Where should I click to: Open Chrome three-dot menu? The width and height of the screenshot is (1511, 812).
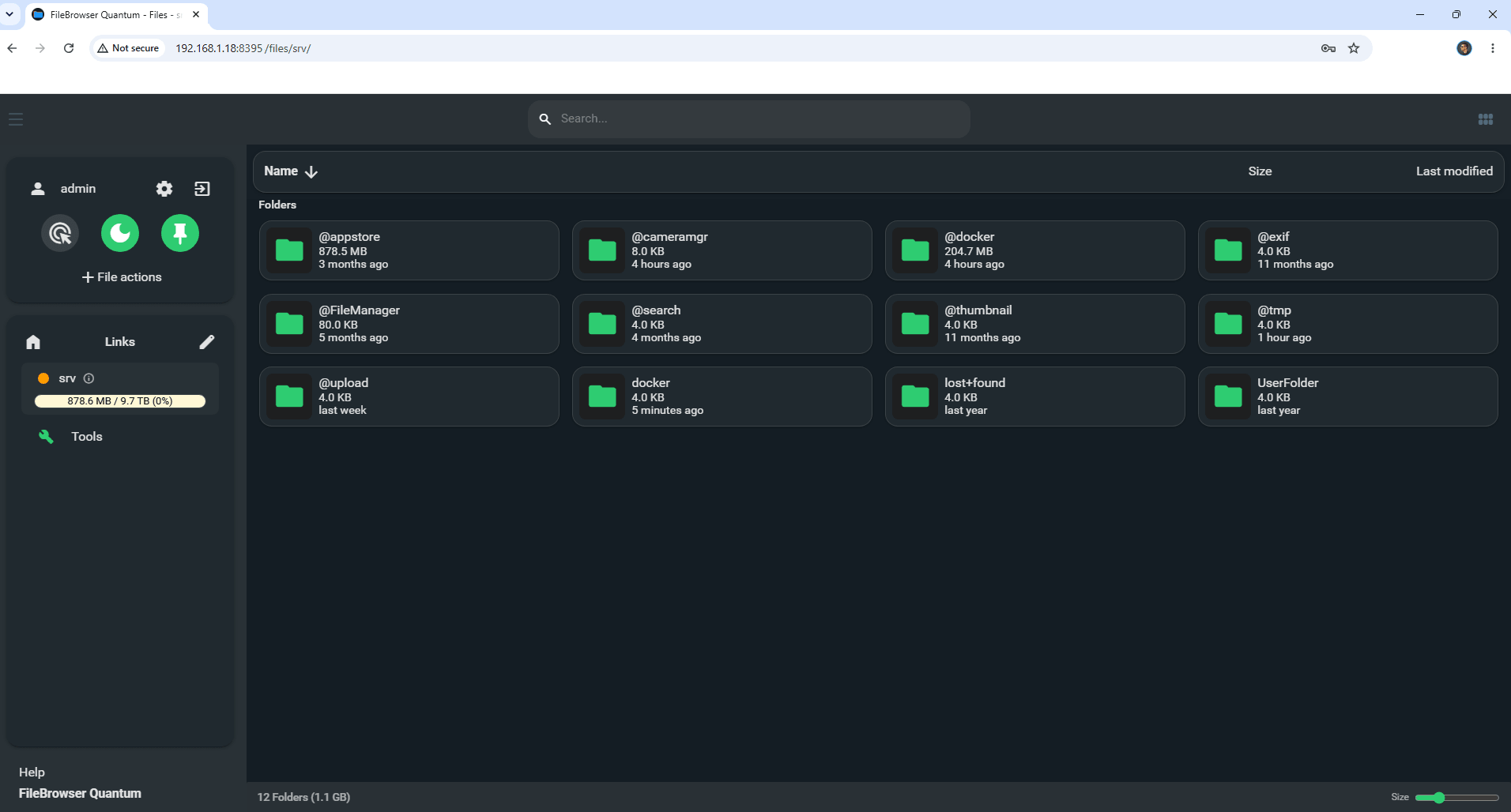[x=1493, y=48]
